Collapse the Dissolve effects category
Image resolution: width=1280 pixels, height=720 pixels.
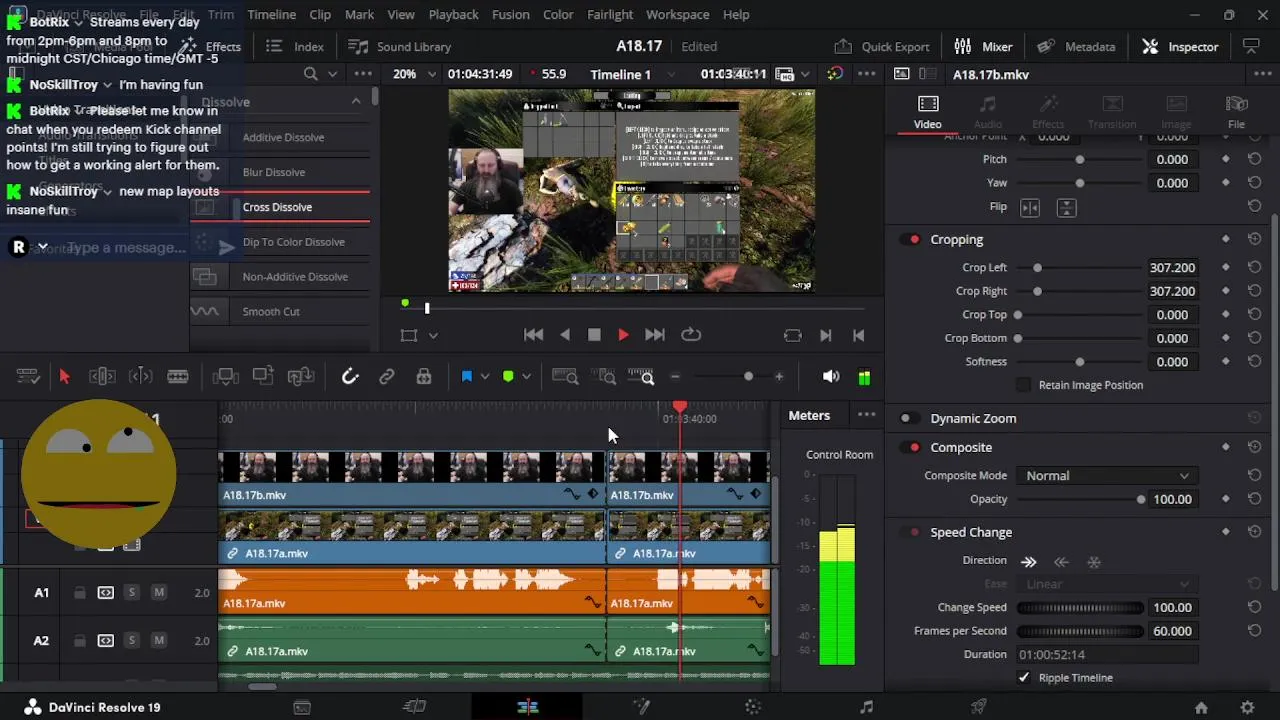pyautogui.click(x=356, y=101)
